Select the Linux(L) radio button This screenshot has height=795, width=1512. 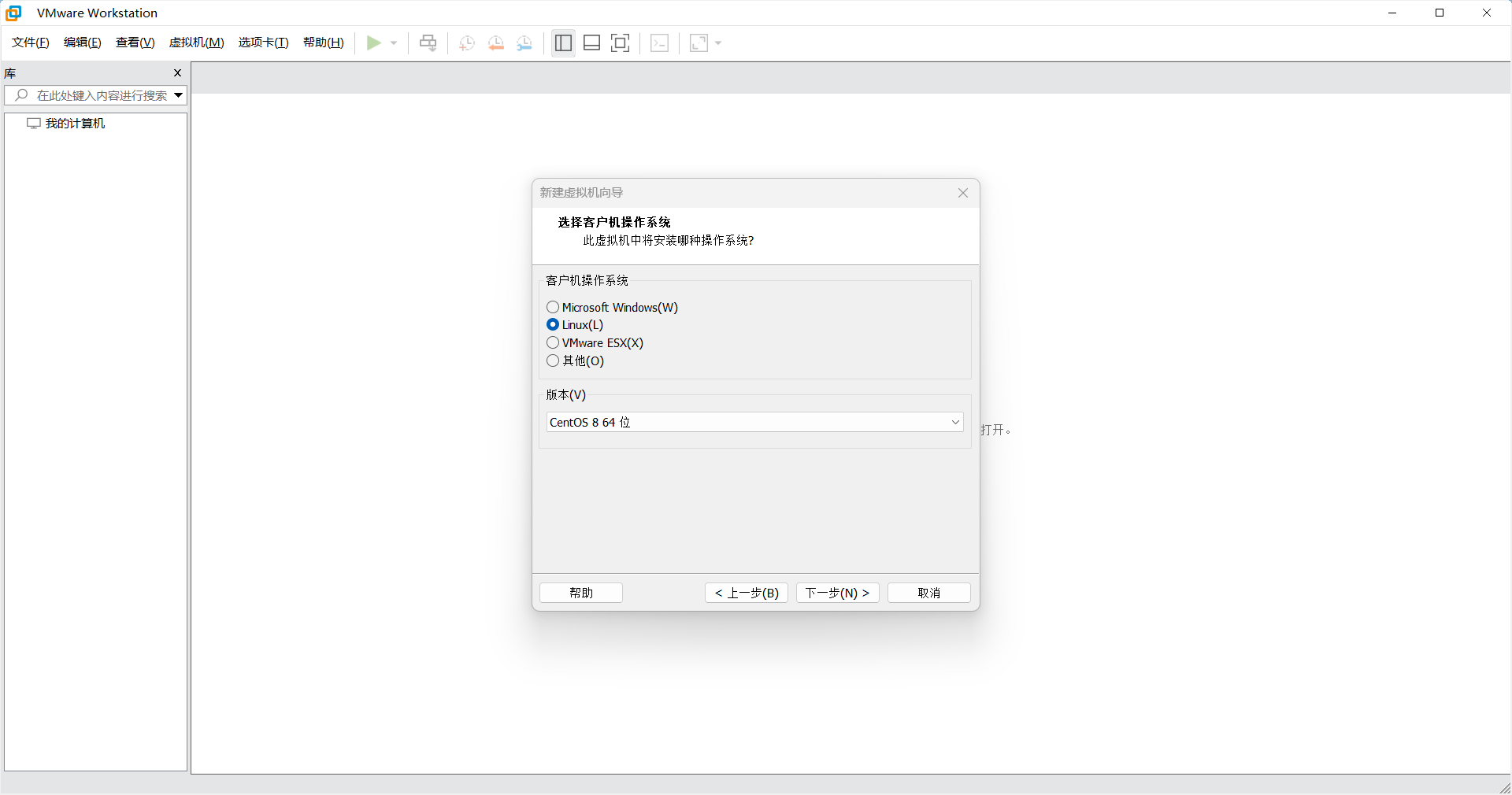(x=553, y=324)
